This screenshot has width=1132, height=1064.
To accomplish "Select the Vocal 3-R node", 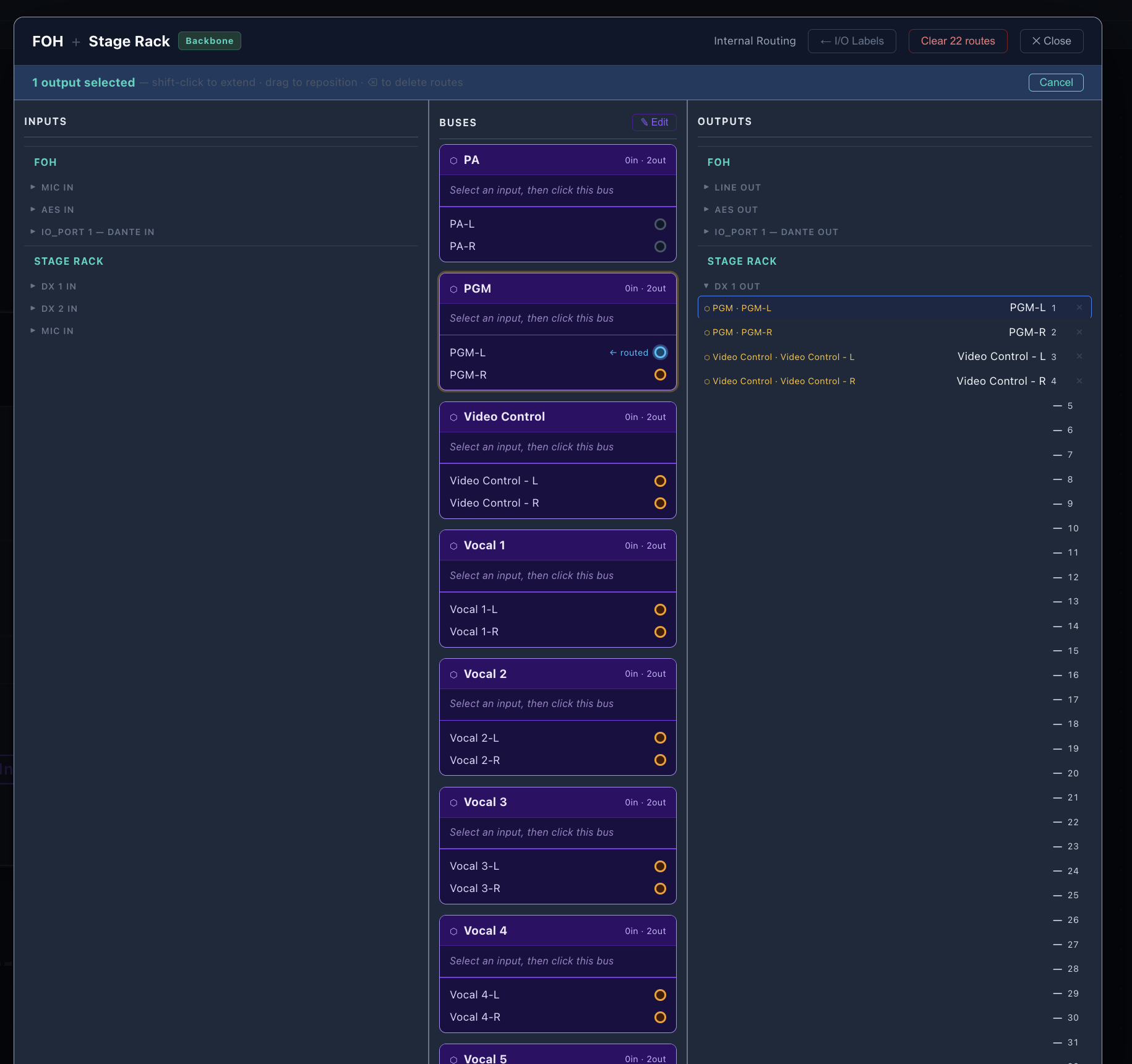I will pos(660,888).
